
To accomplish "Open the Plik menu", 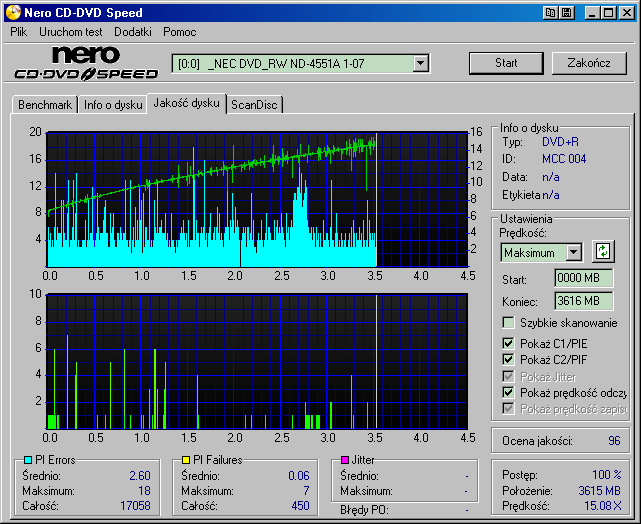I will [18, 32].
